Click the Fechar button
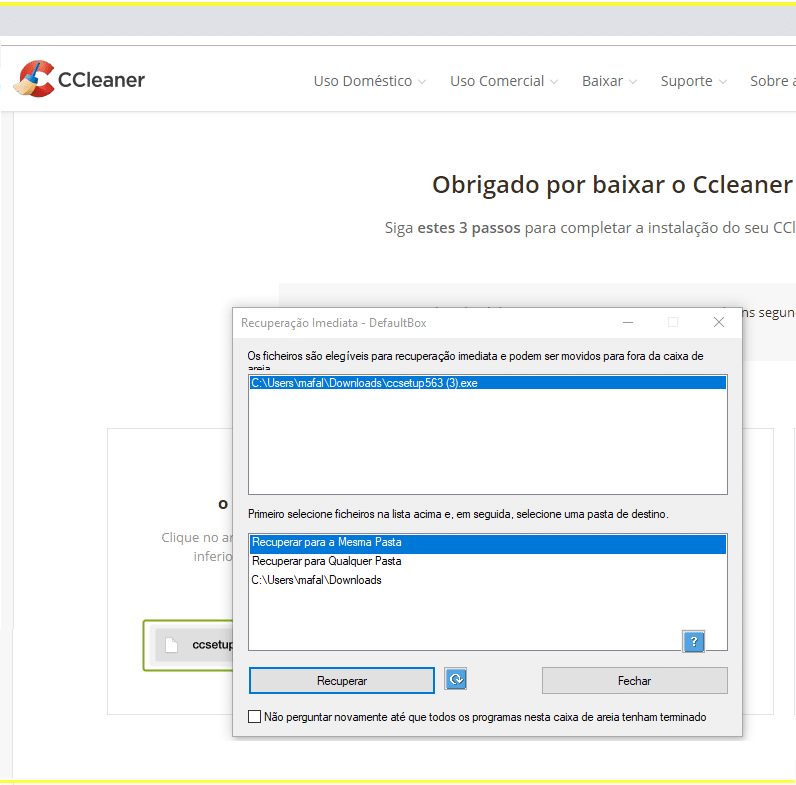 tap(635, 680)
